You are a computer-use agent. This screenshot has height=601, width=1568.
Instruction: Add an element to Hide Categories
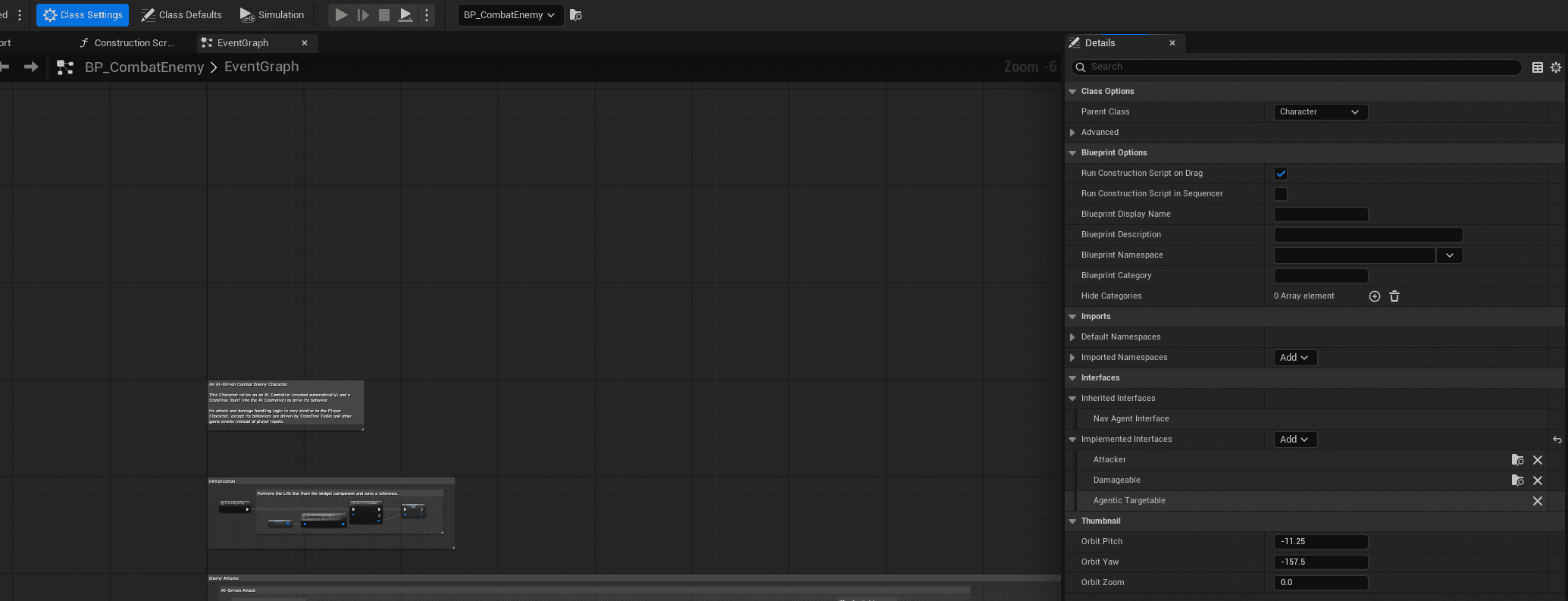(1375, 296)
